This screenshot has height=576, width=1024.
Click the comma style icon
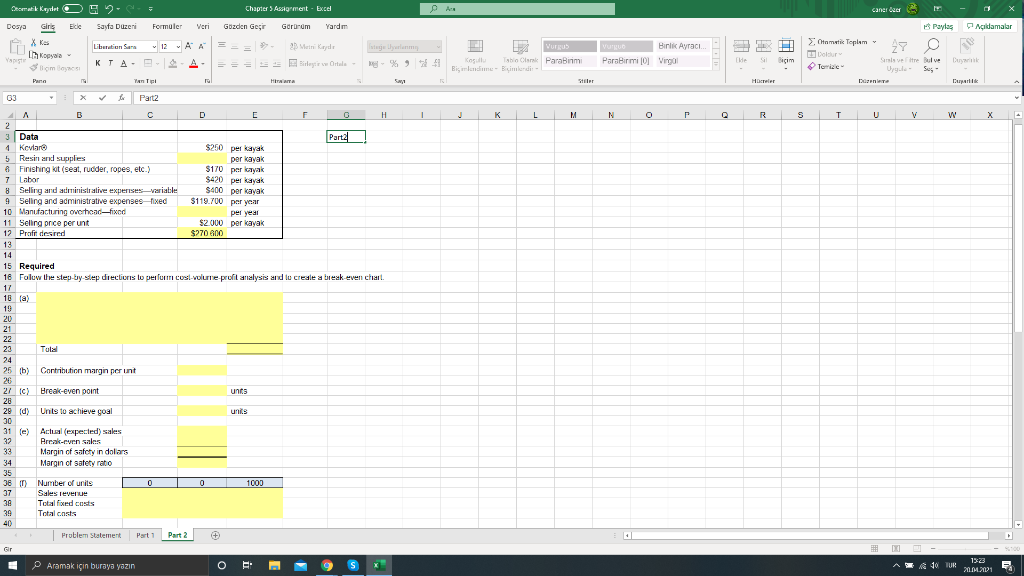(407, 64)
